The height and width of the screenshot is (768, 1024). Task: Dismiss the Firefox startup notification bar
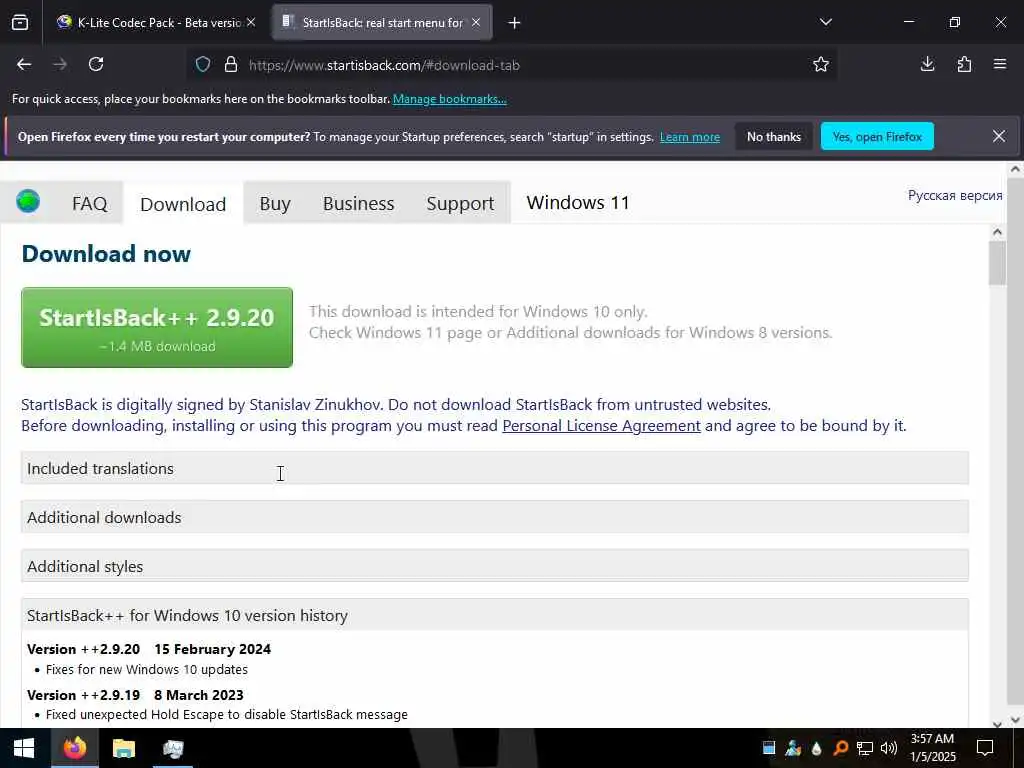(x=999, y=136)
